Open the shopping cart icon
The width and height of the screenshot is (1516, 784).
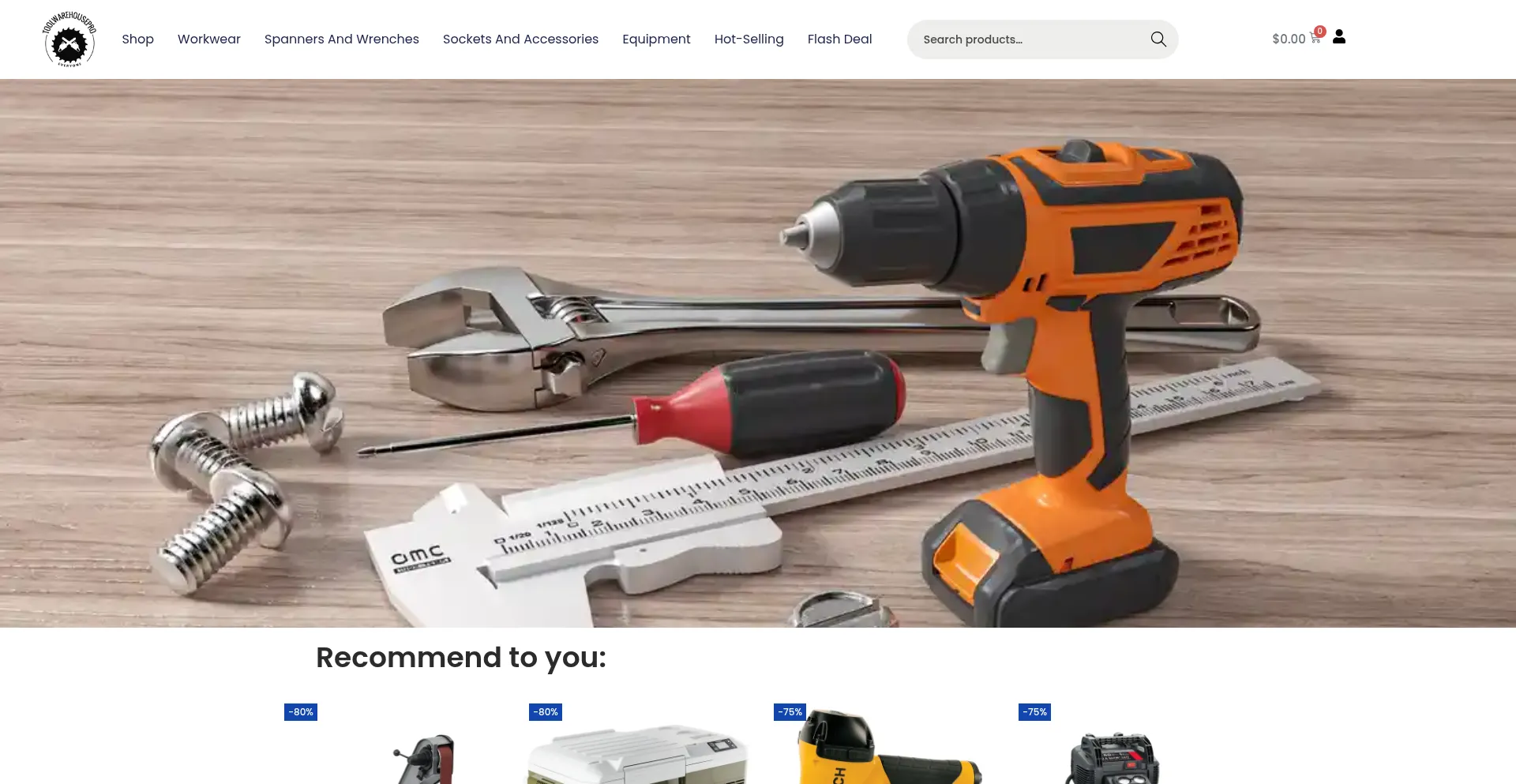click(x=1315, y=38)
